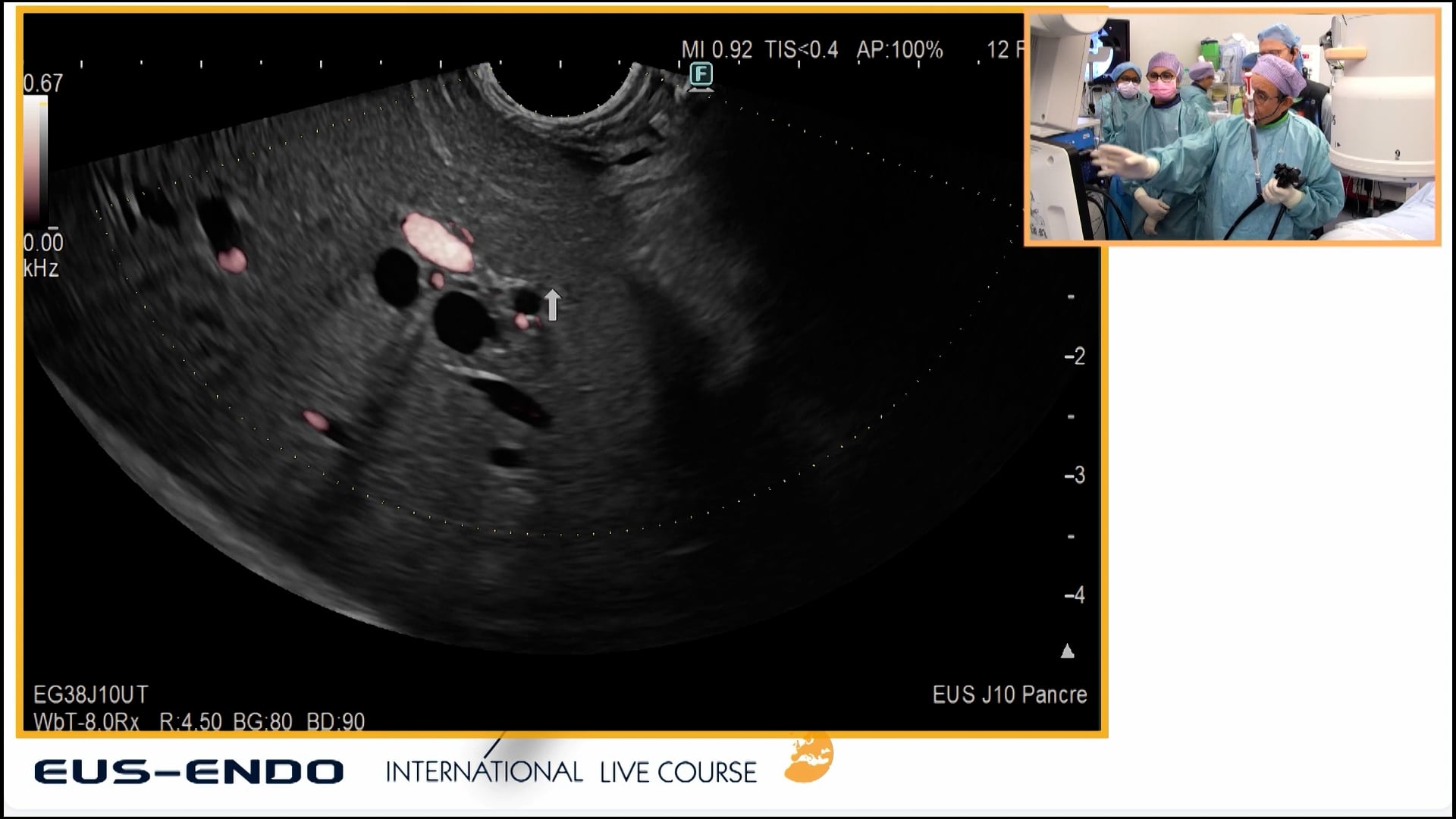Select the AP:100% power label
This screenshot has height=819, width=1456.
coord(899,50)
